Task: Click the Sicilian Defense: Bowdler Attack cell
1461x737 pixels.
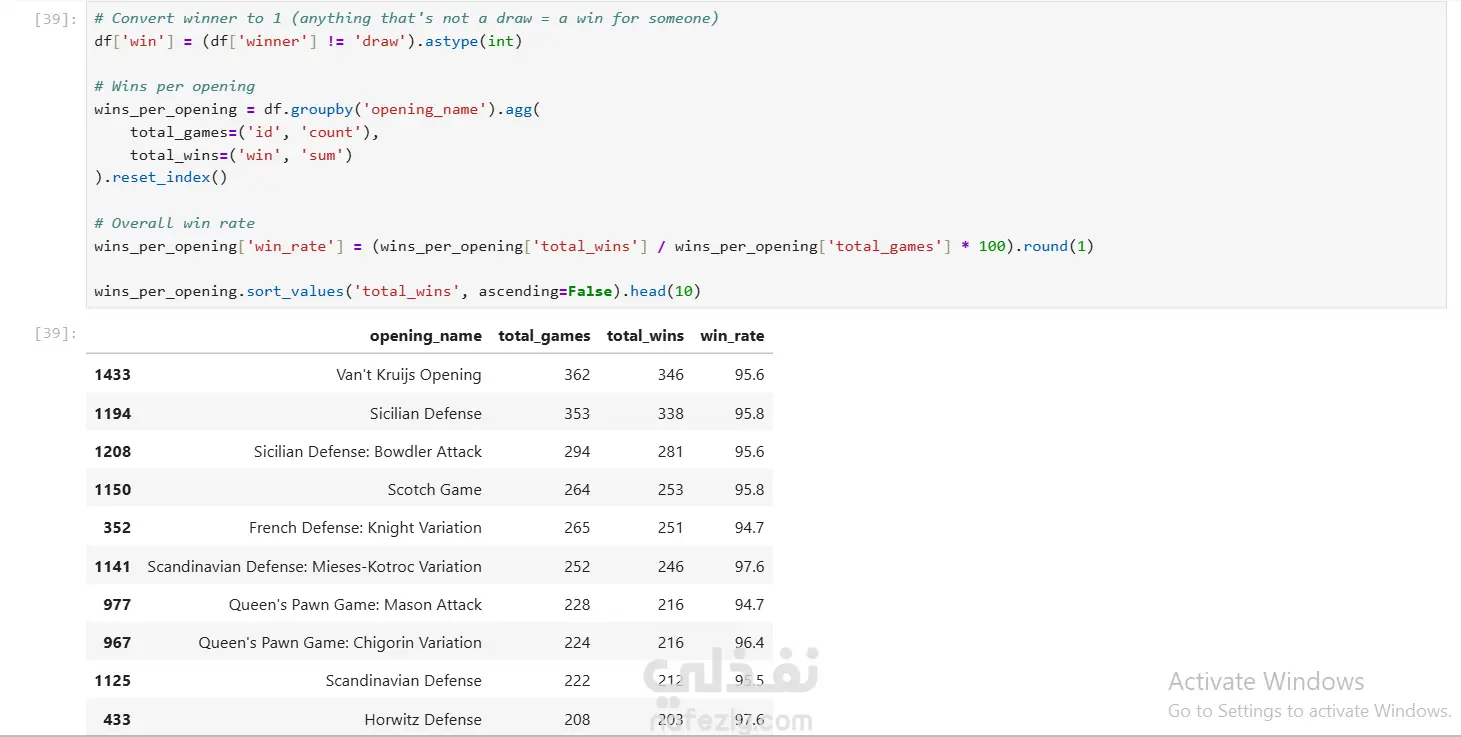Action: pos(367,452)
